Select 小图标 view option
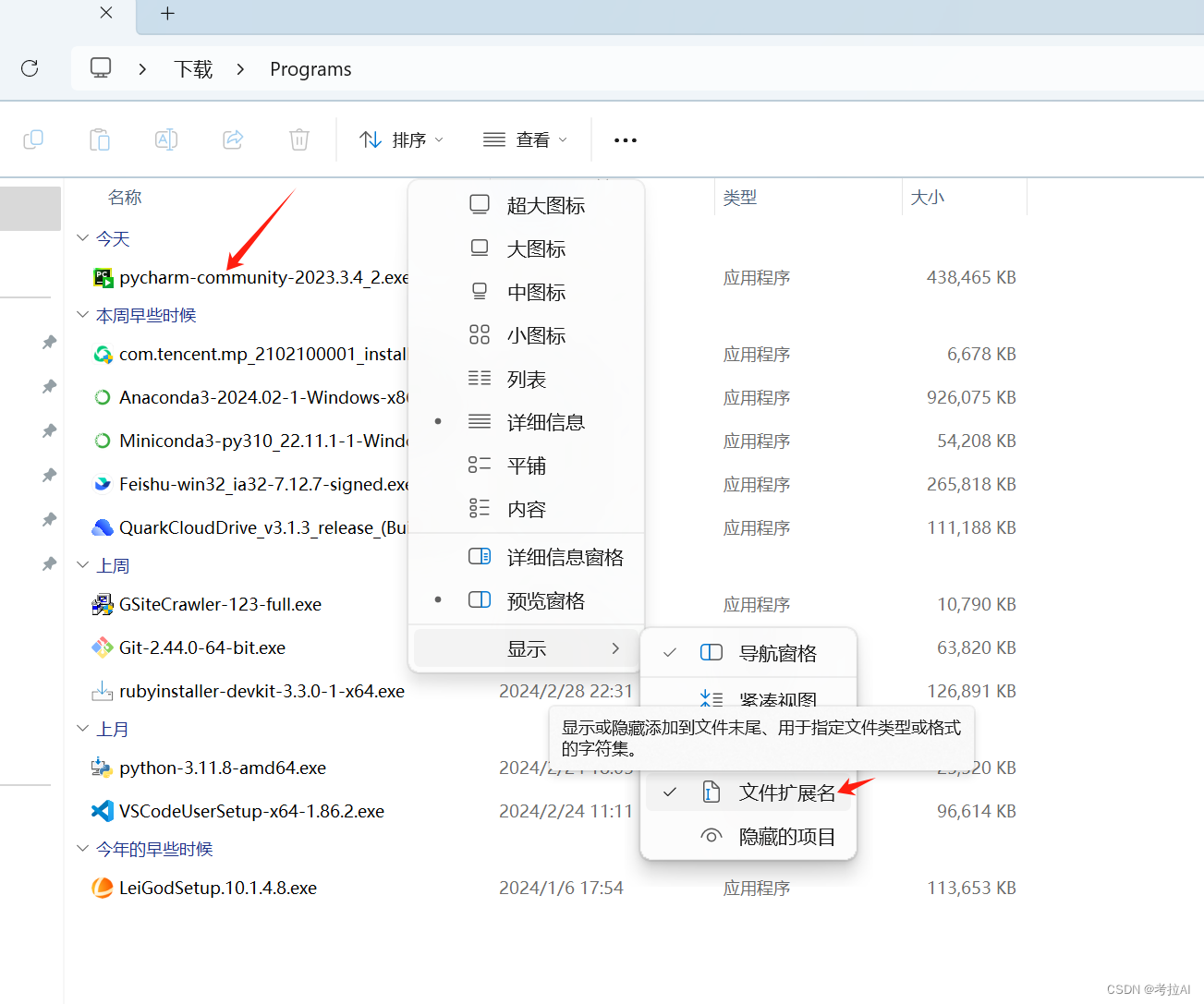 coord(526,335)
